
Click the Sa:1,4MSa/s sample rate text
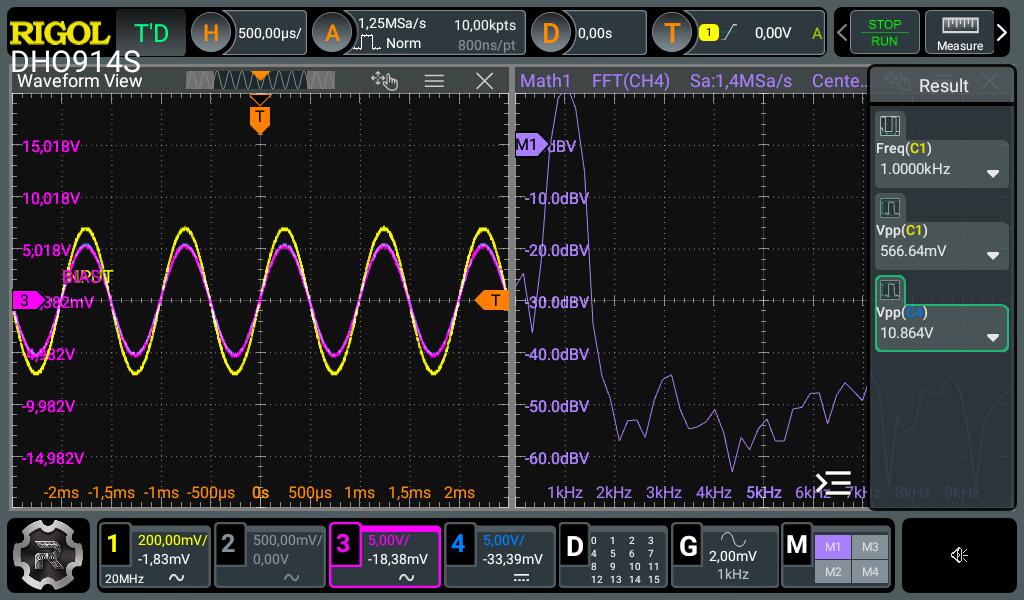click(x=741, y=81)
